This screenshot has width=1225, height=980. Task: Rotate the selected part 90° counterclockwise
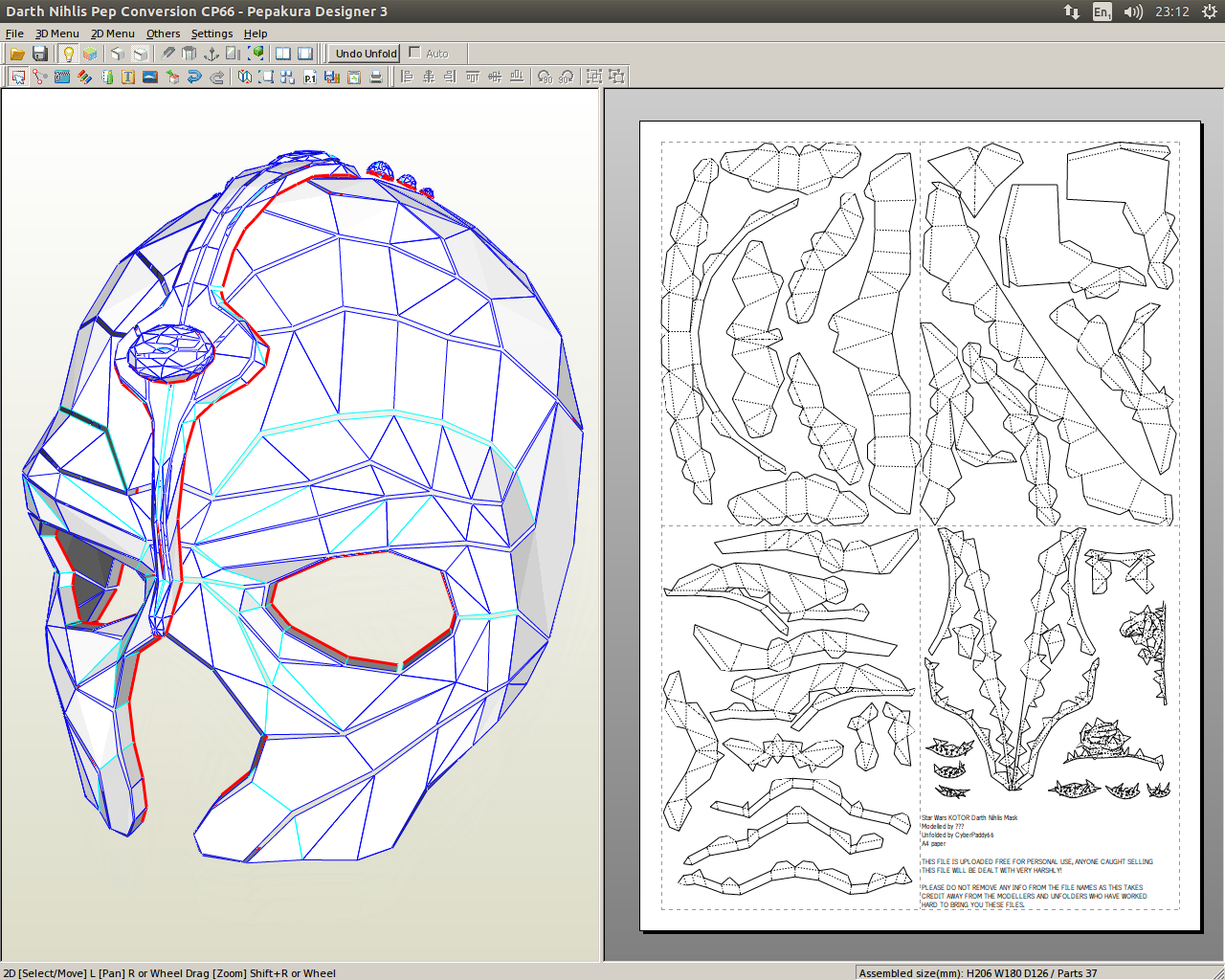545,77
